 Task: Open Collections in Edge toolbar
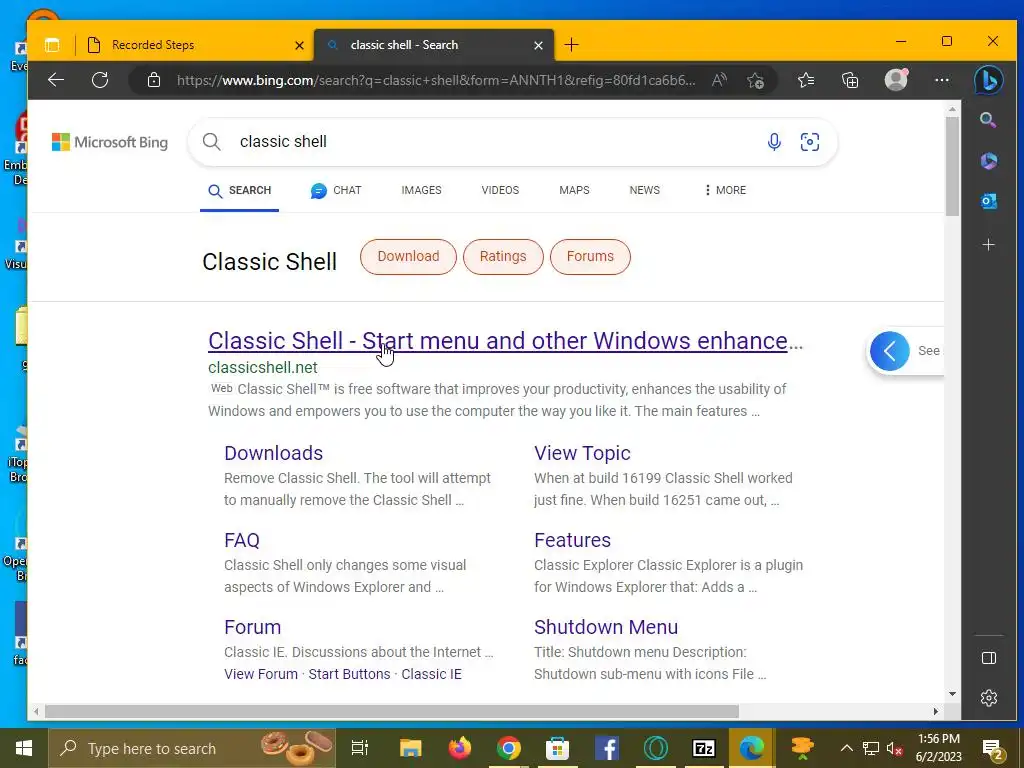click(x=850, y=80)
